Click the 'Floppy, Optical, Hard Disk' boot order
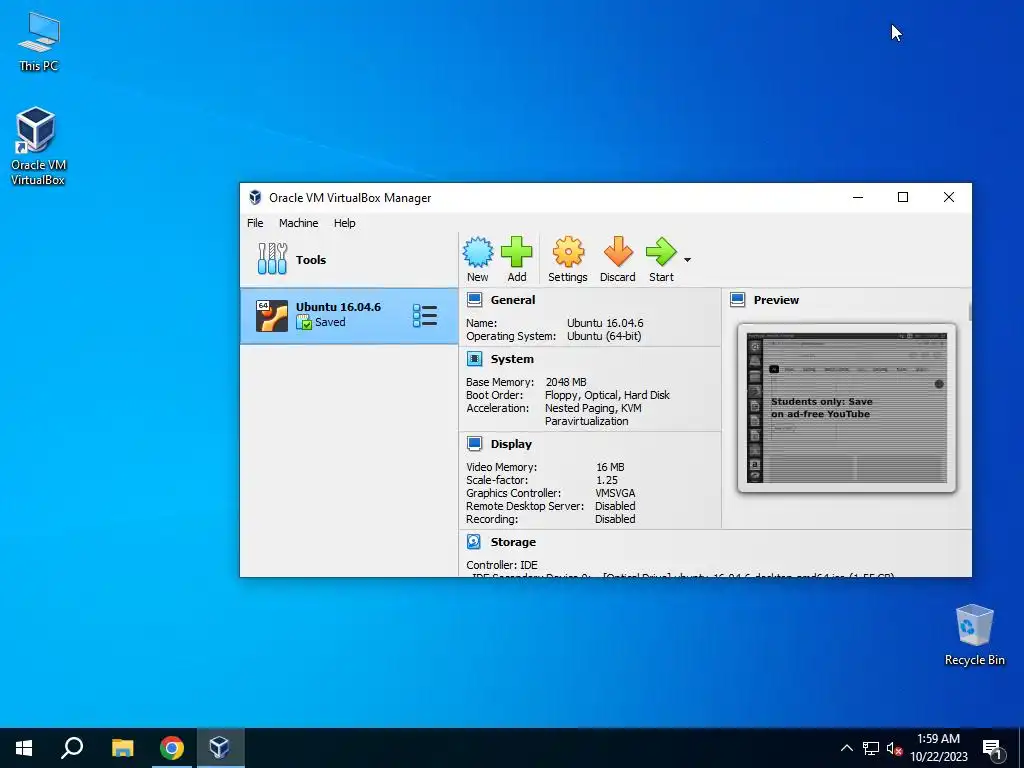Screen dimensions: 1024x768 click(607, 395)
